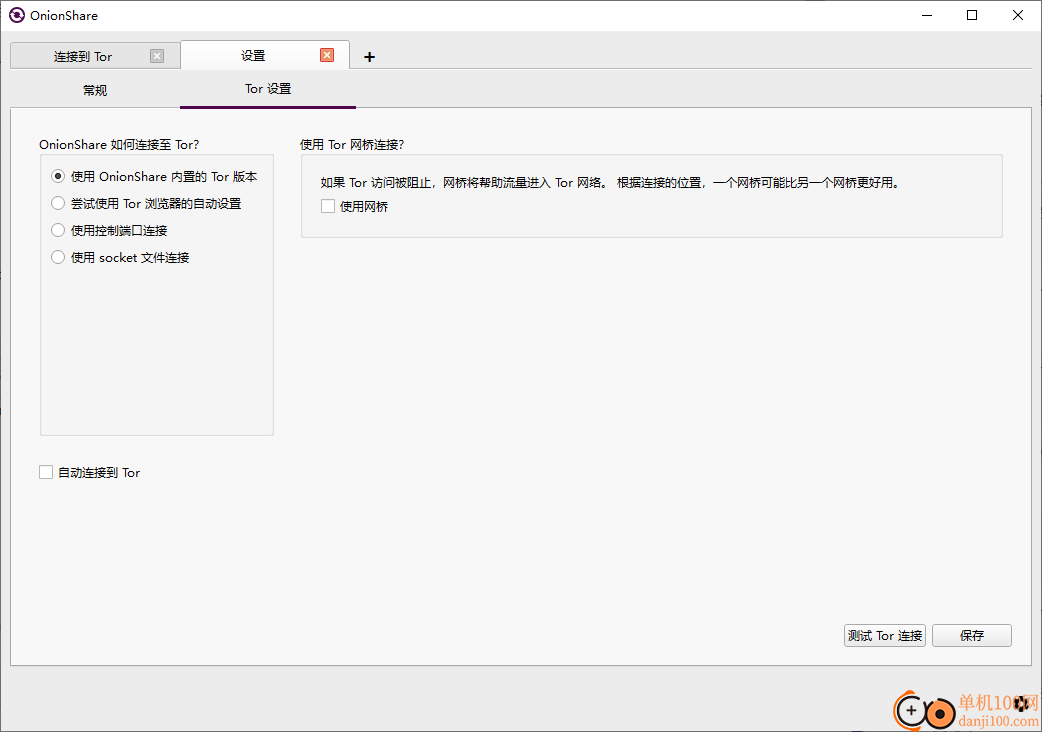Viewport: 1042px width, 732px height.
Task: Click the OnionShare logo in title bar
Action: point(17,15)
